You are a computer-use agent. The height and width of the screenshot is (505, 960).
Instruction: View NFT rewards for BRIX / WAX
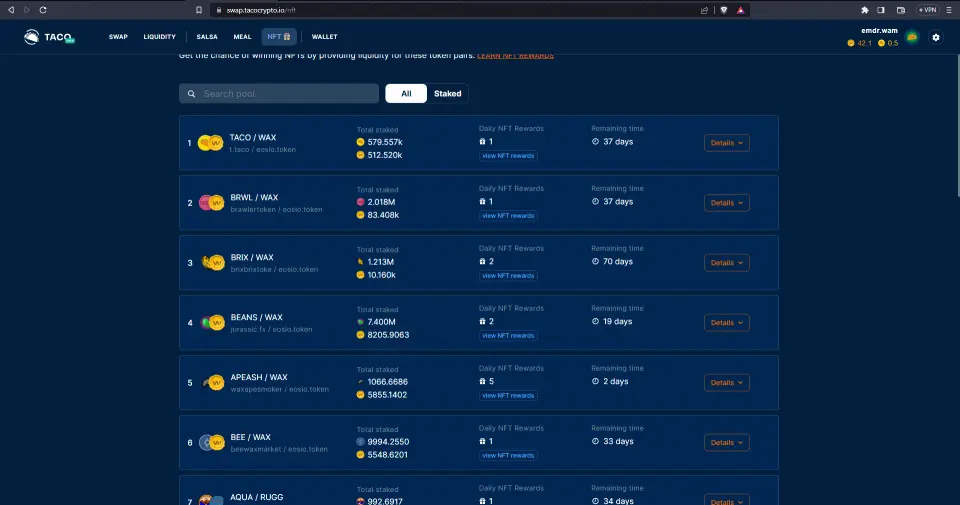(508, 275)
